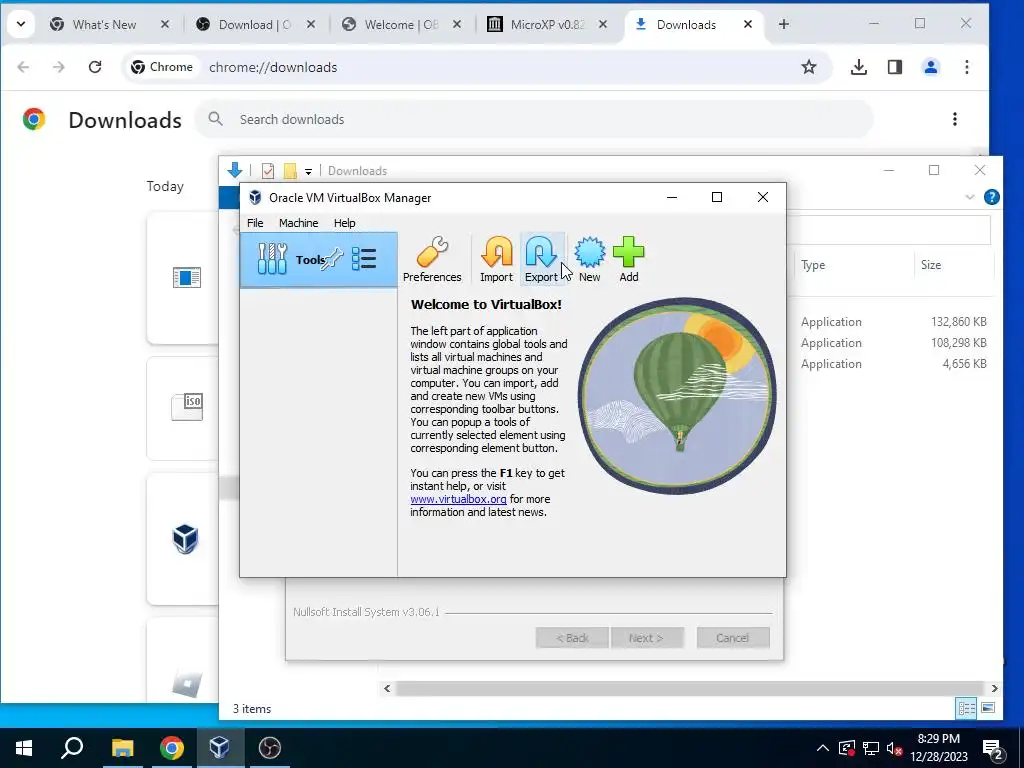1024x768 pixels.
Task: Expand the Explorer ribbon chevron
Action: [x=970, y=197]
